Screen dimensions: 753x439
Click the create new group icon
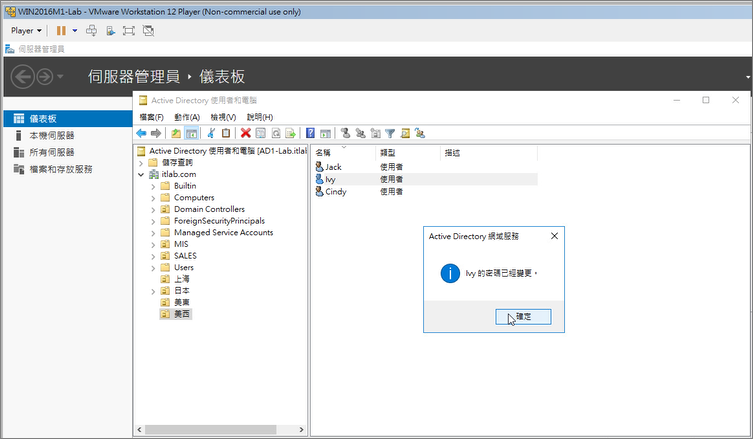click(360, 134)
